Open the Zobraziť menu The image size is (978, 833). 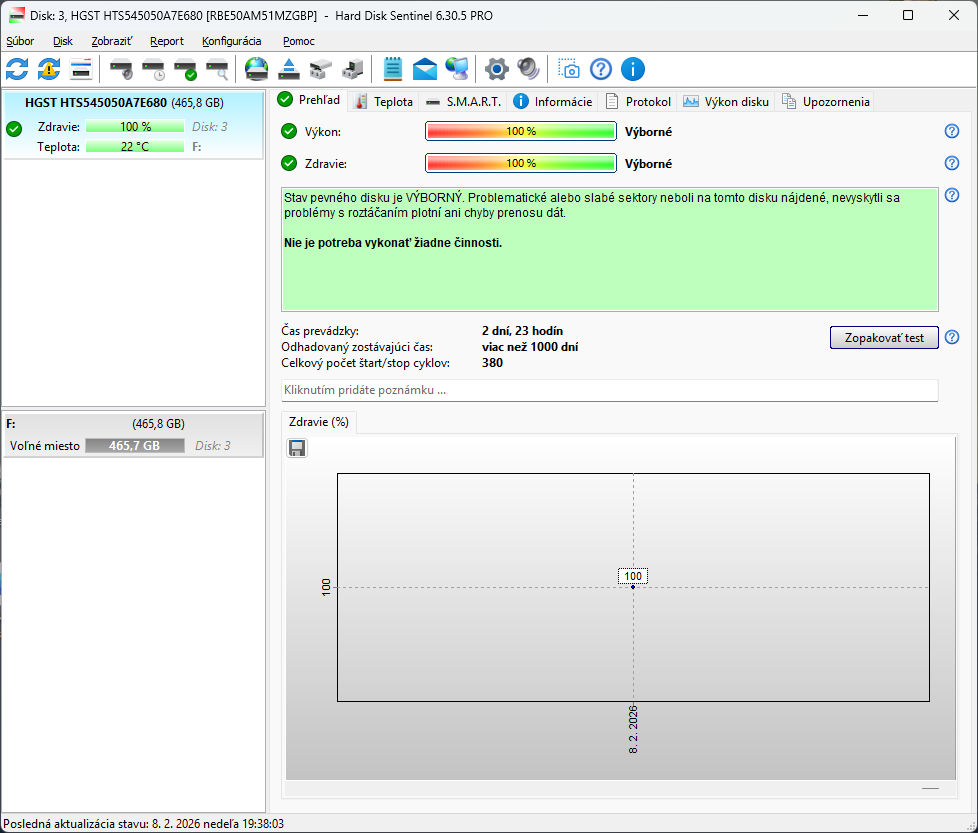click(x=112, y=41)
